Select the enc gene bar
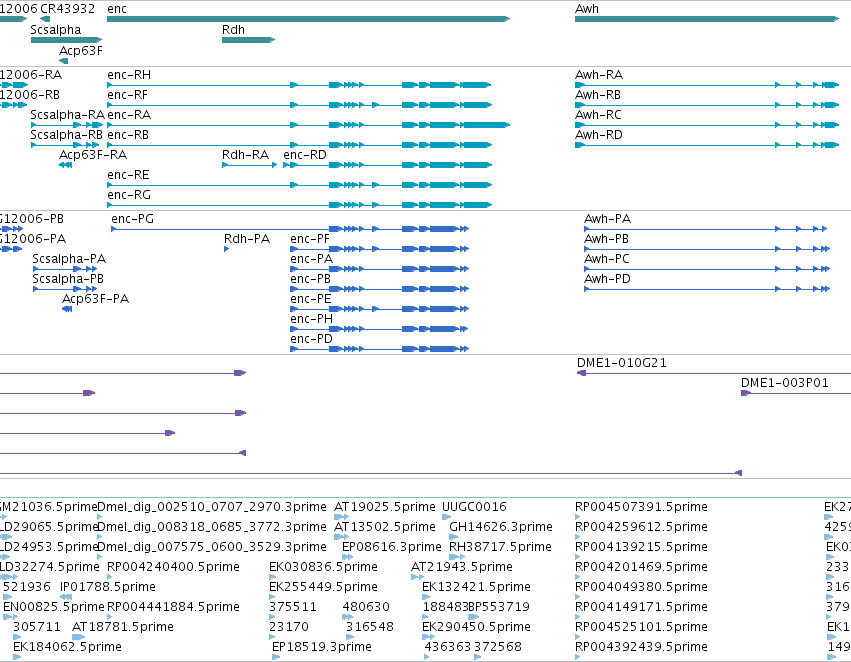The width and height of the screenshot is (851, 662). (308, 19)
